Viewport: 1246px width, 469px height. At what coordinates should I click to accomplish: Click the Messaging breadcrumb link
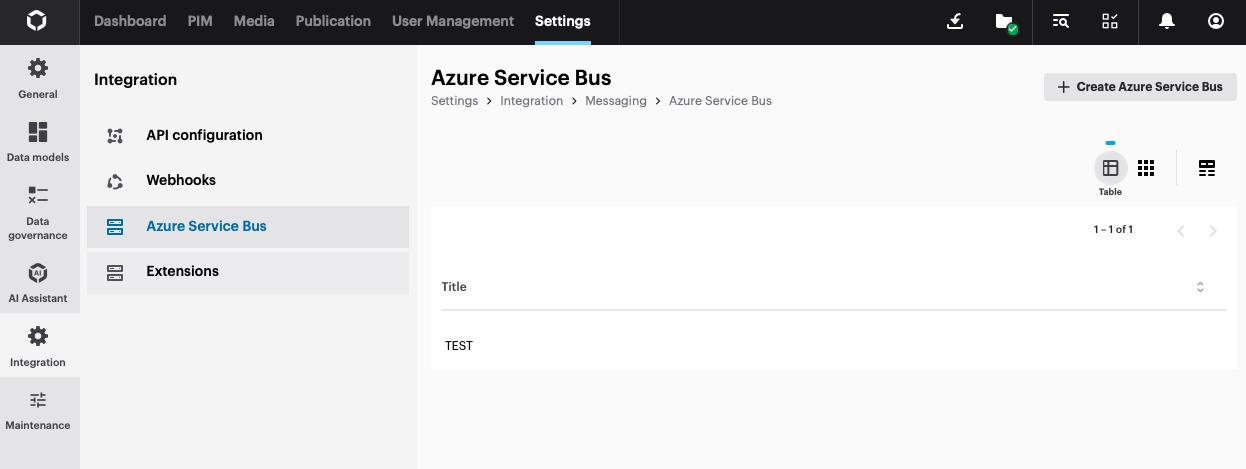coord(616,101)
